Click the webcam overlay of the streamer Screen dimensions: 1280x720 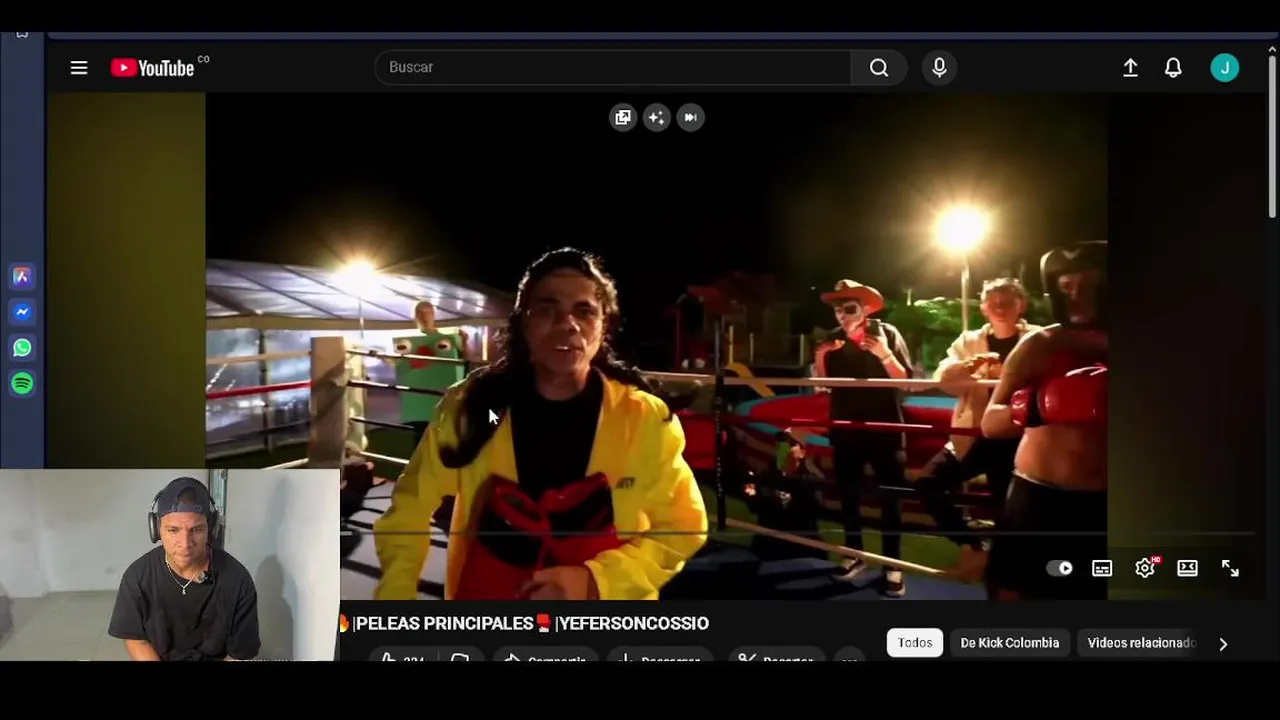[170, 565]
